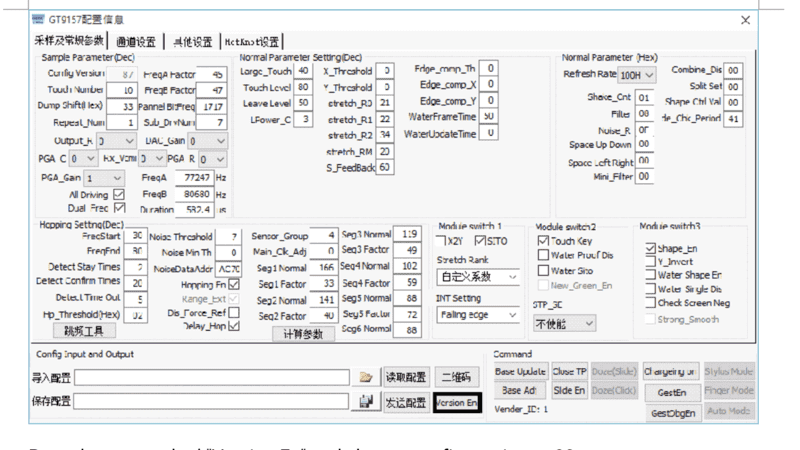Open the Output_R dropdown
Viewport: 800px width, 450px height.
pyautogui.click(x=116, y=141)
